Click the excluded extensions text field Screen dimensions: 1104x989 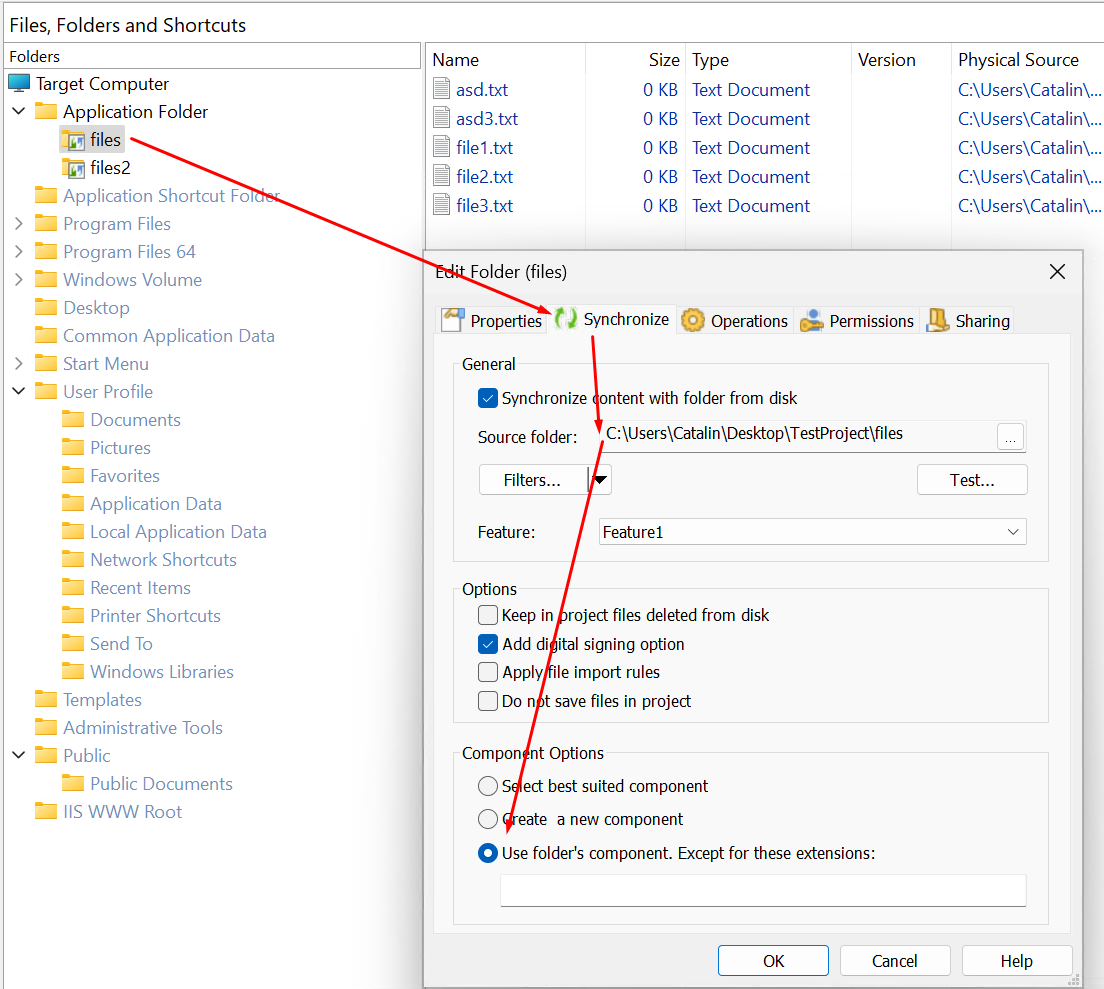tap(763, 890)
